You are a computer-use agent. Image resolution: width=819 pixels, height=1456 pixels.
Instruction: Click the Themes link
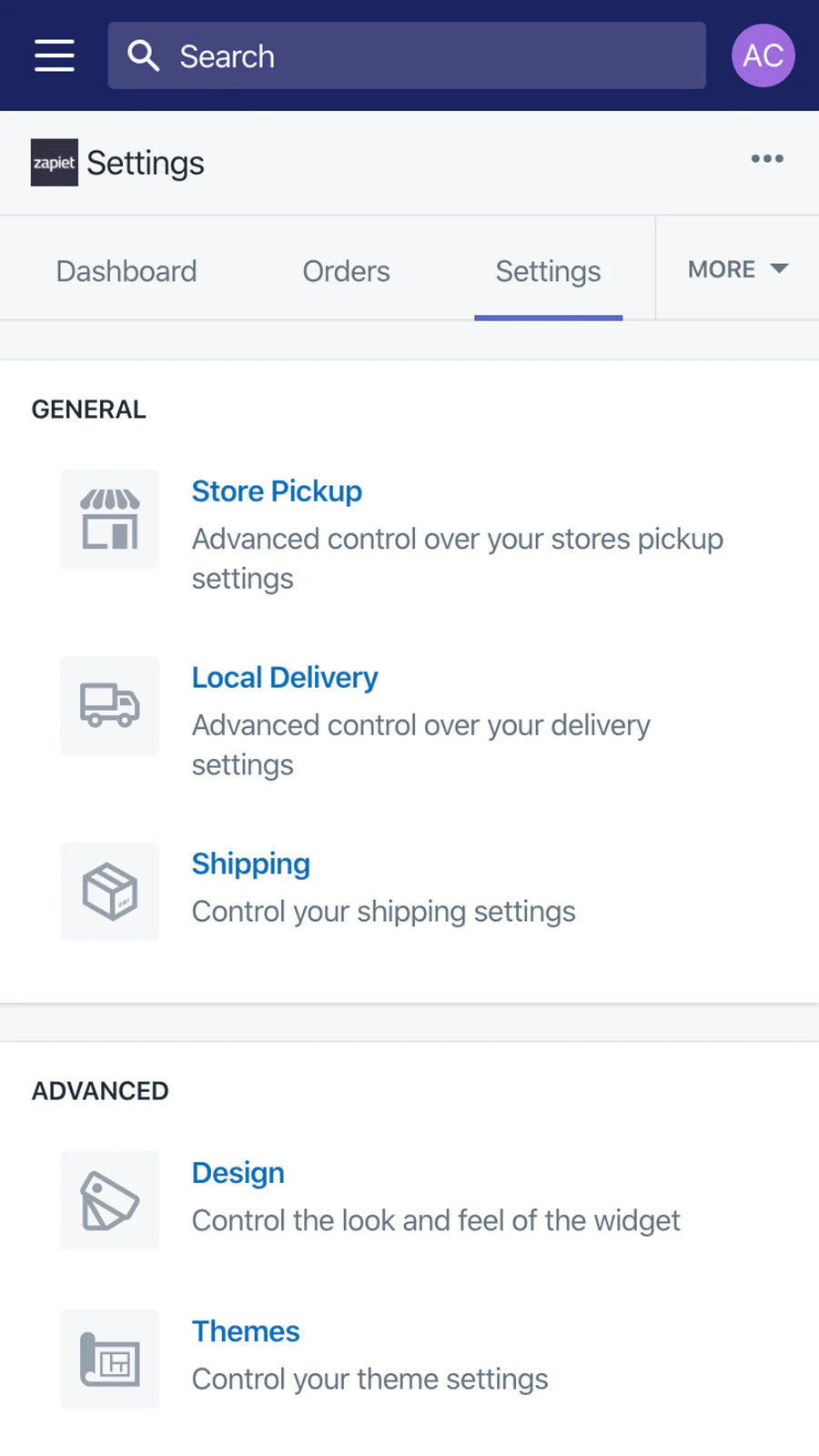[246, 1330]
